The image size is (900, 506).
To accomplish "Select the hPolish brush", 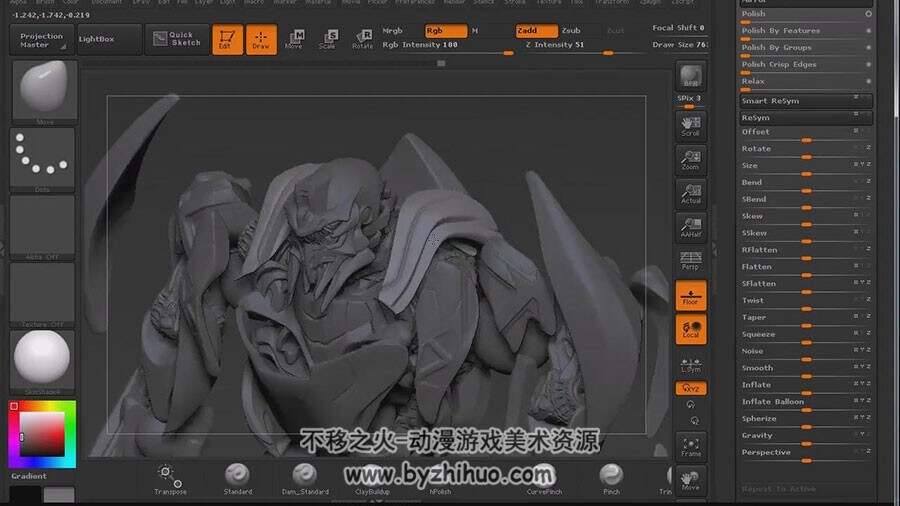I will 440,480.
